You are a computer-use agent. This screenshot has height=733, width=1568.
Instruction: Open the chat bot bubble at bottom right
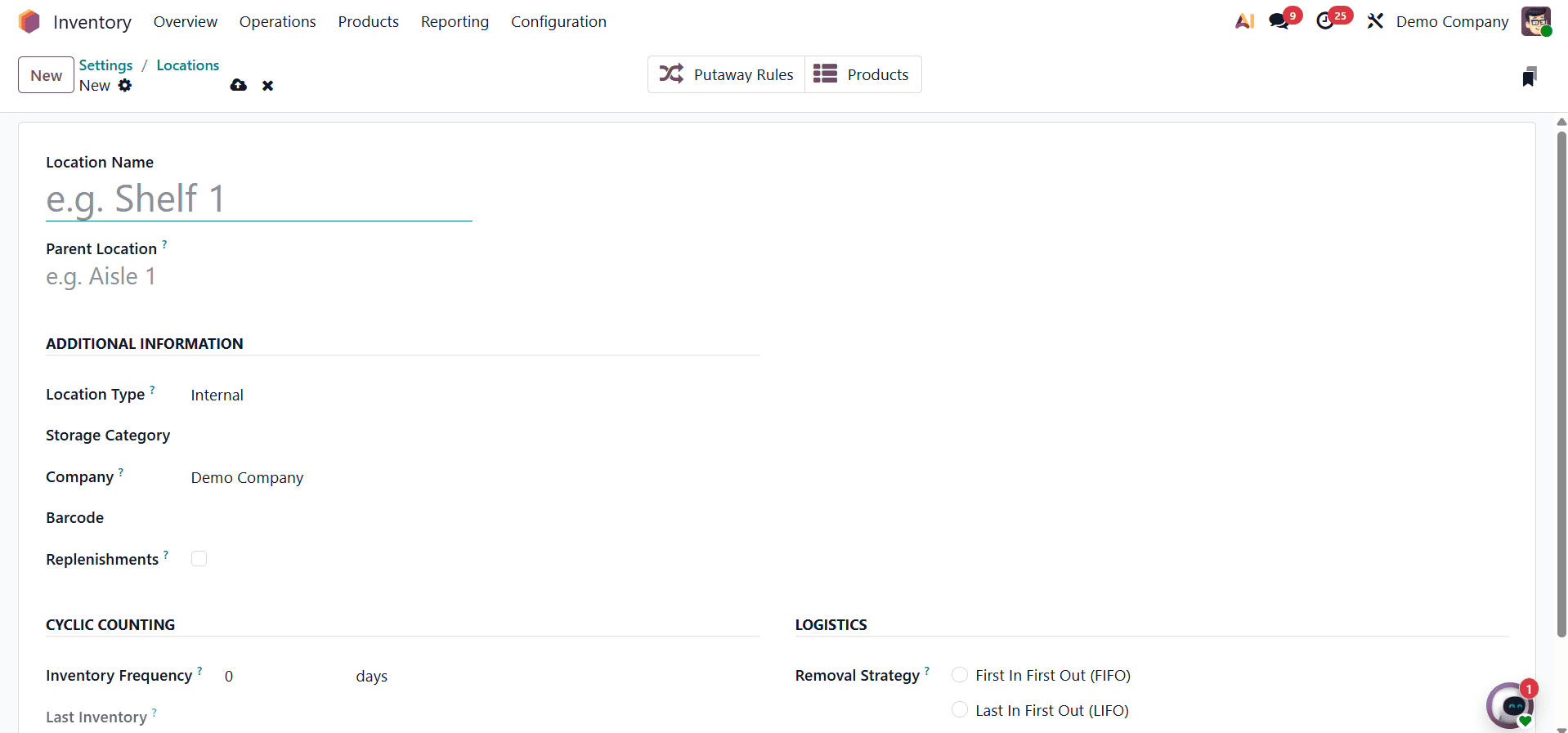coord(1510,705)
